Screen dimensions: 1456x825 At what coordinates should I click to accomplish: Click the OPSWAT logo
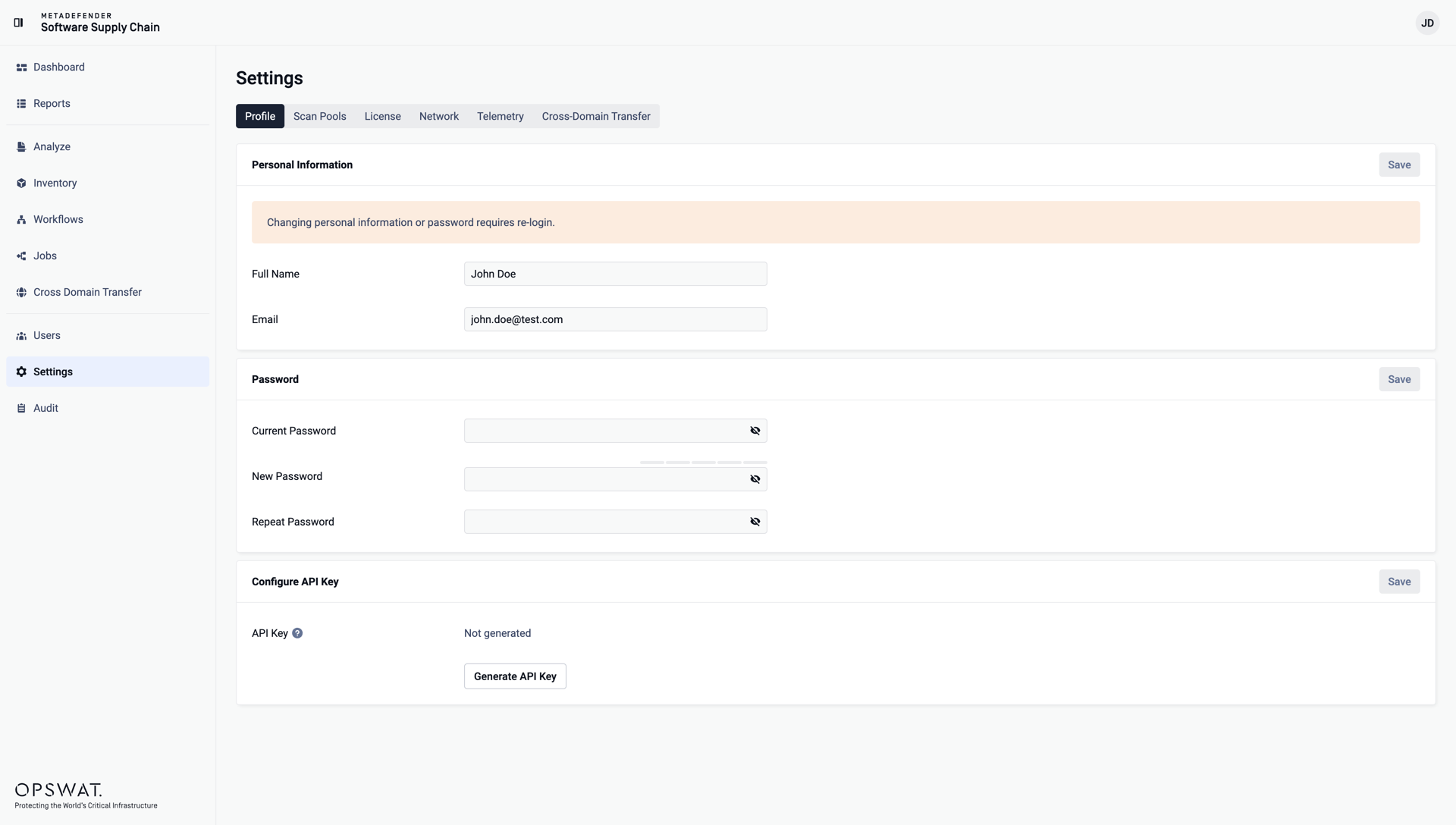[x=58, y=790]
